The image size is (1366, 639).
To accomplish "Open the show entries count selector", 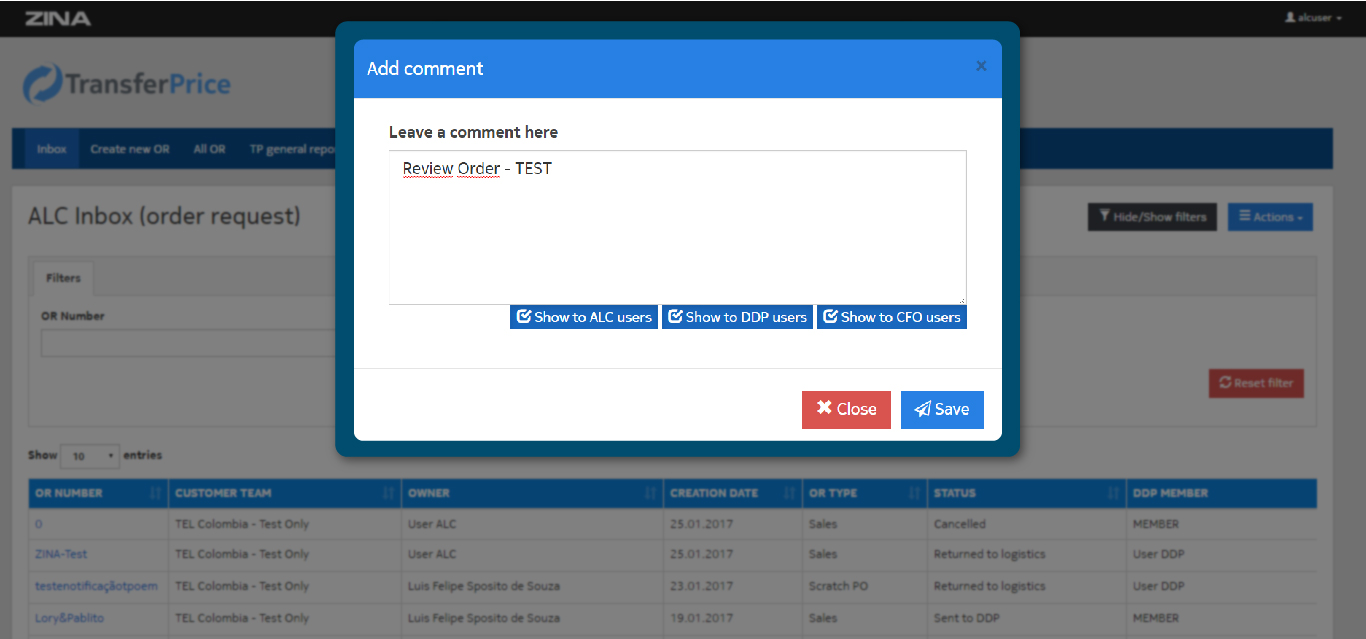I will pyautogui.click(x=90, y=456).
